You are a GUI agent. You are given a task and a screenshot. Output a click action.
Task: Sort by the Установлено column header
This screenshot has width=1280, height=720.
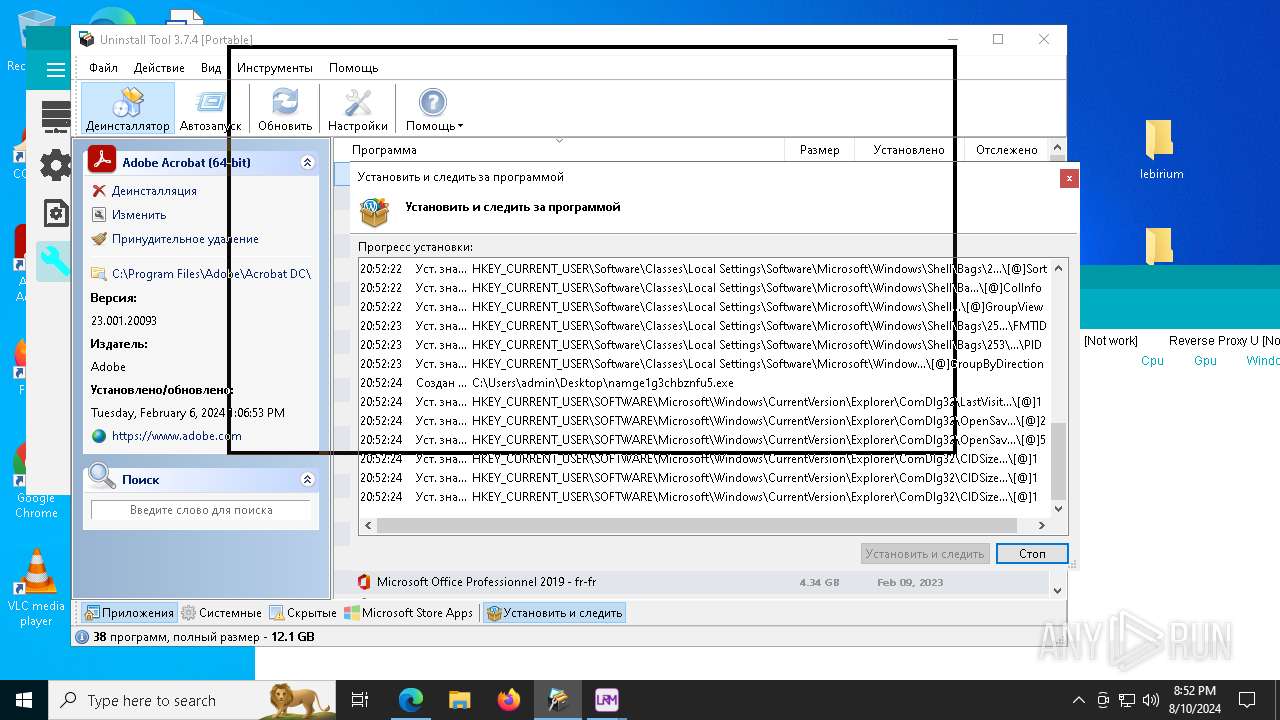tap(908, 150)
